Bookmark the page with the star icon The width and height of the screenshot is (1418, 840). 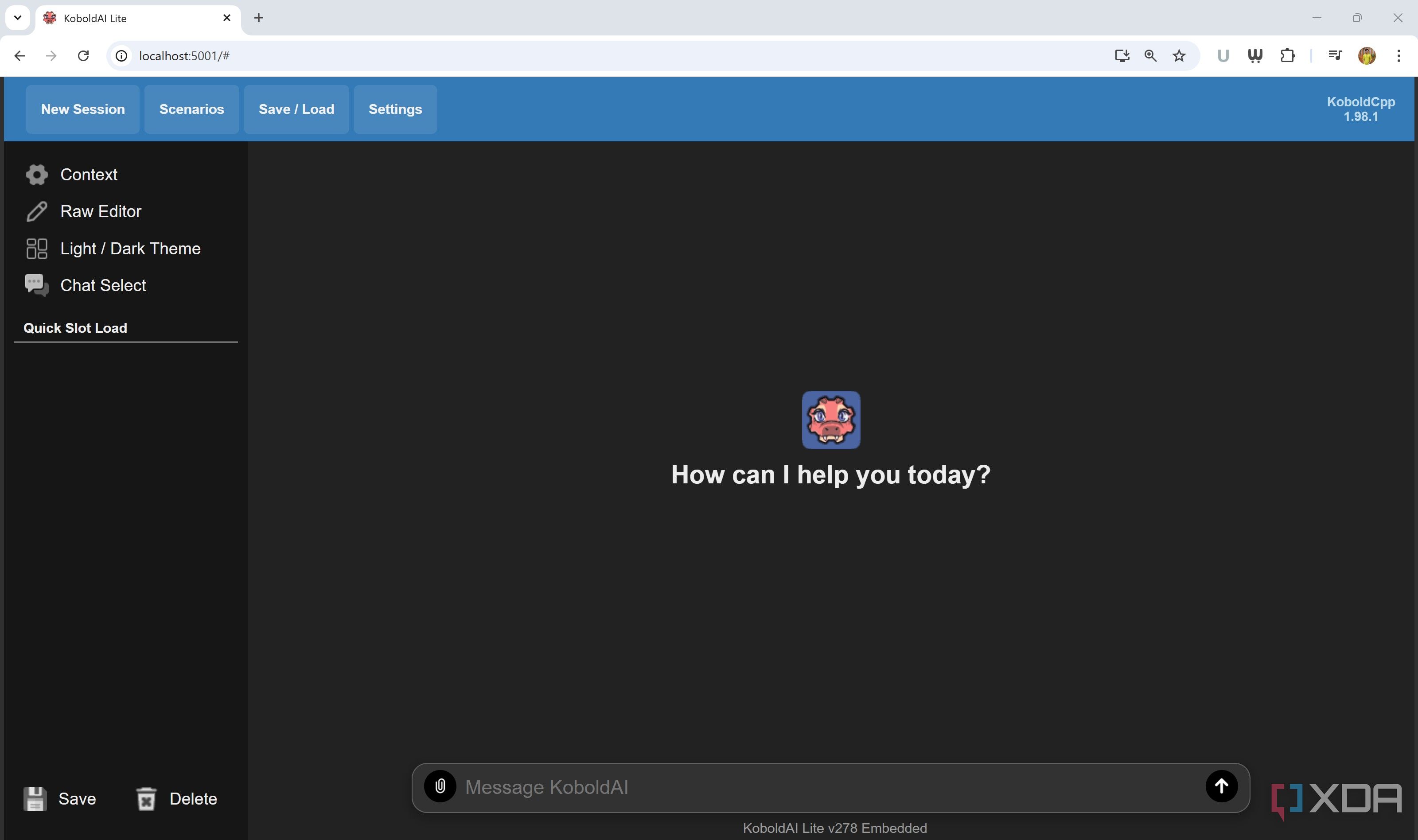click(1179, 55)
